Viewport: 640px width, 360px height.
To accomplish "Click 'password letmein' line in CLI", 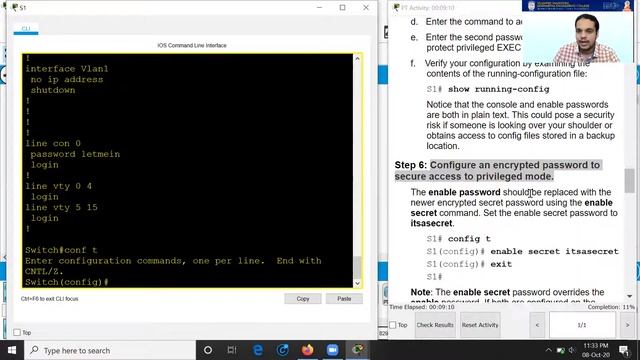I will point(75,154).
